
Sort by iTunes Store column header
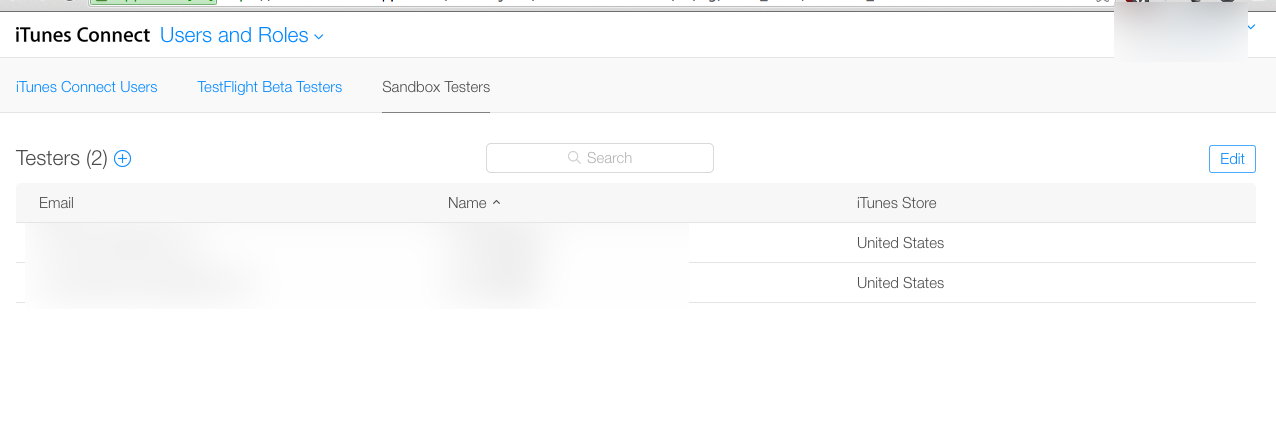897,203
